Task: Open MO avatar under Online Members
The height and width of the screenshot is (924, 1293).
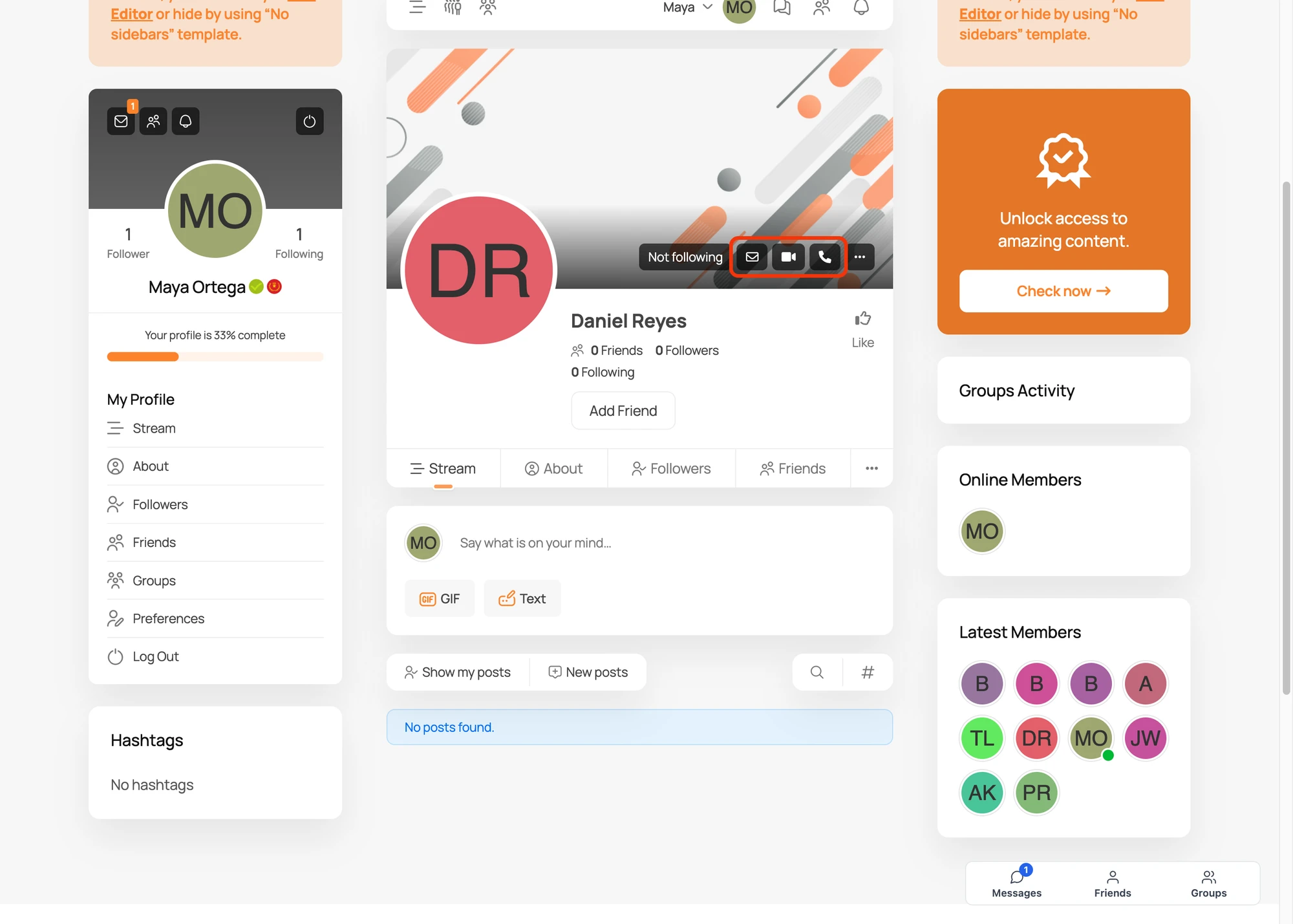Action: (982, 532)
